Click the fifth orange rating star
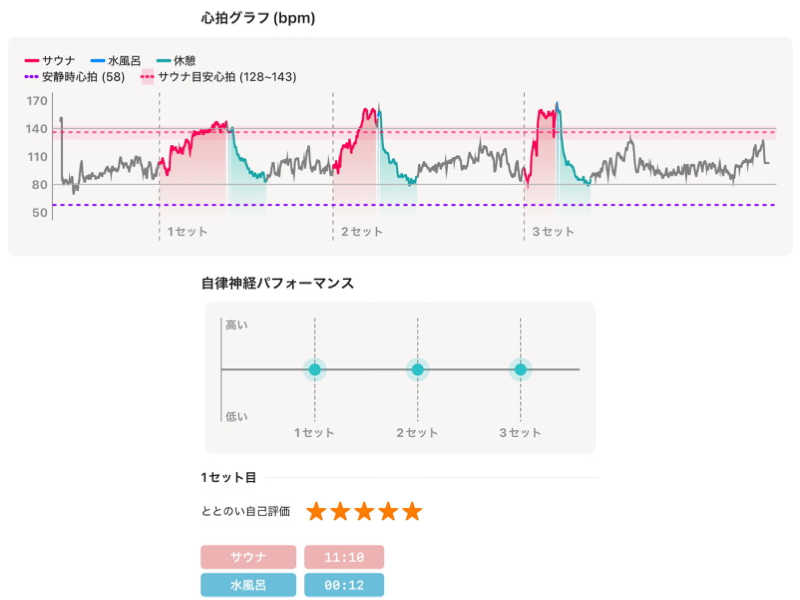Viewport: 800px width, 600px height. pyautogui.click(x=412, y=512)
